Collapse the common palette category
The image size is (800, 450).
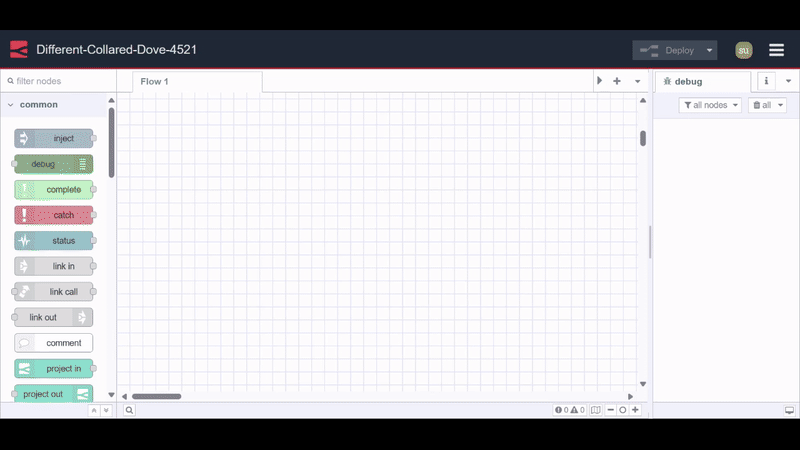pyautogui.click(x=54, y=105)
